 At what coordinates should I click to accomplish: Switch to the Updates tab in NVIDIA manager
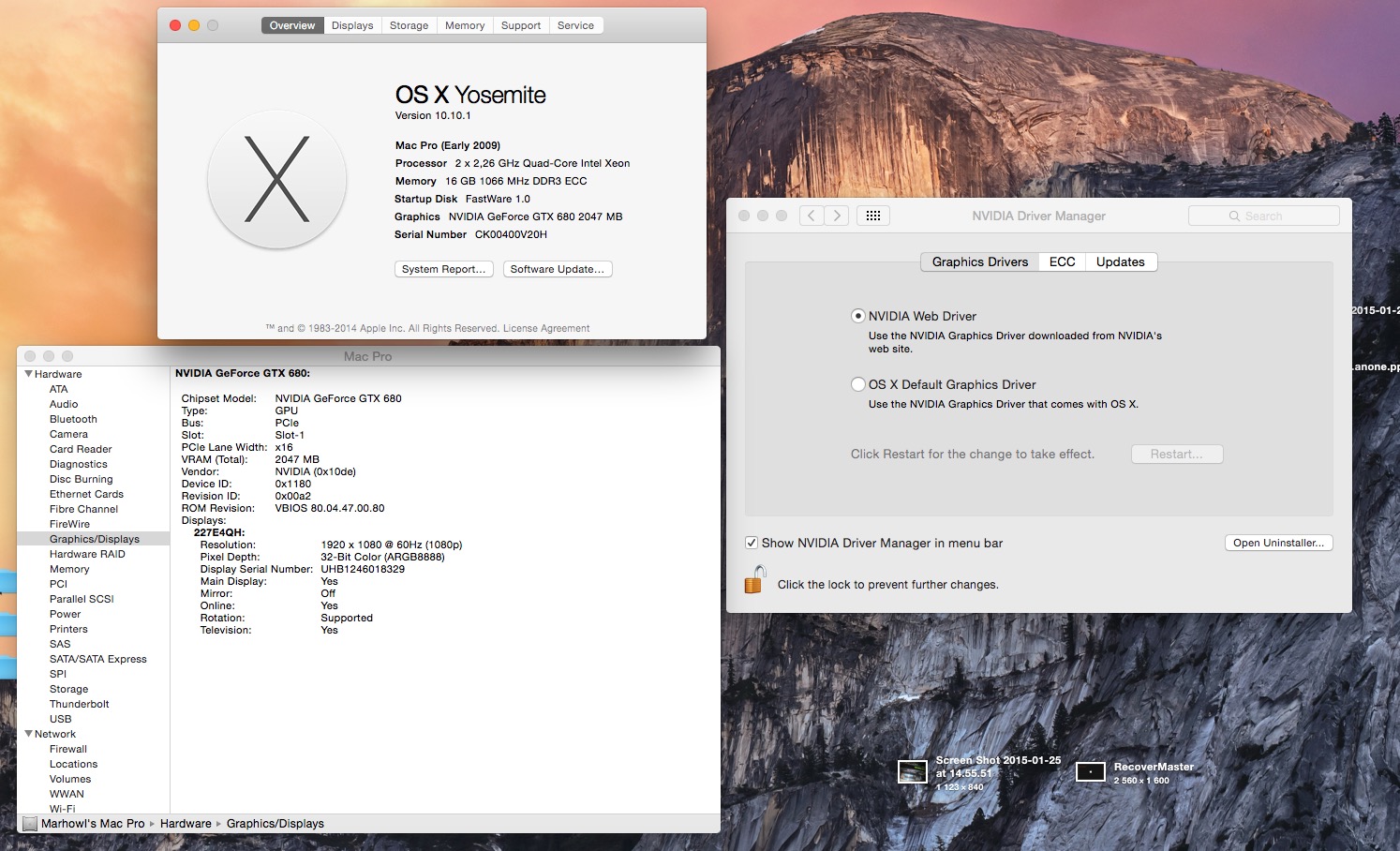[1121, 261]
